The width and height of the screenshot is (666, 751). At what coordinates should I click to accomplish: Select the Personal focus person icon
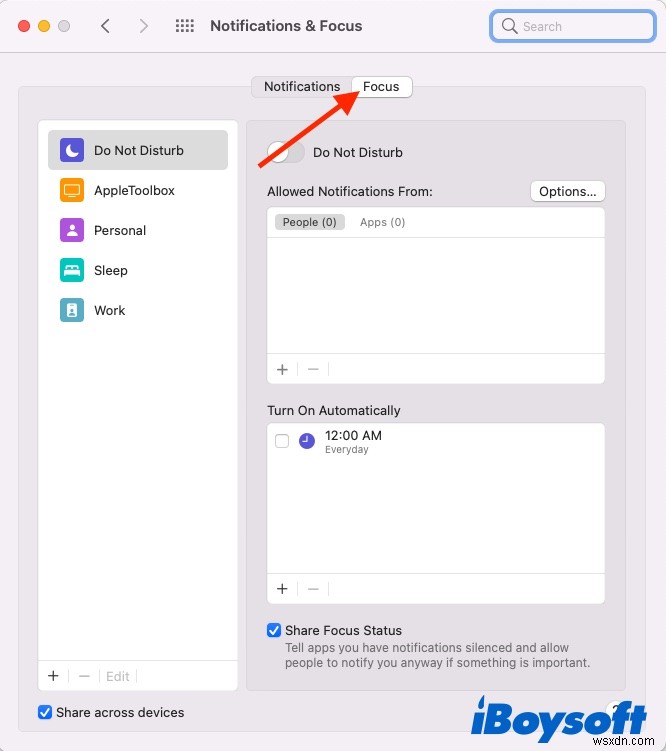(72, 230)
